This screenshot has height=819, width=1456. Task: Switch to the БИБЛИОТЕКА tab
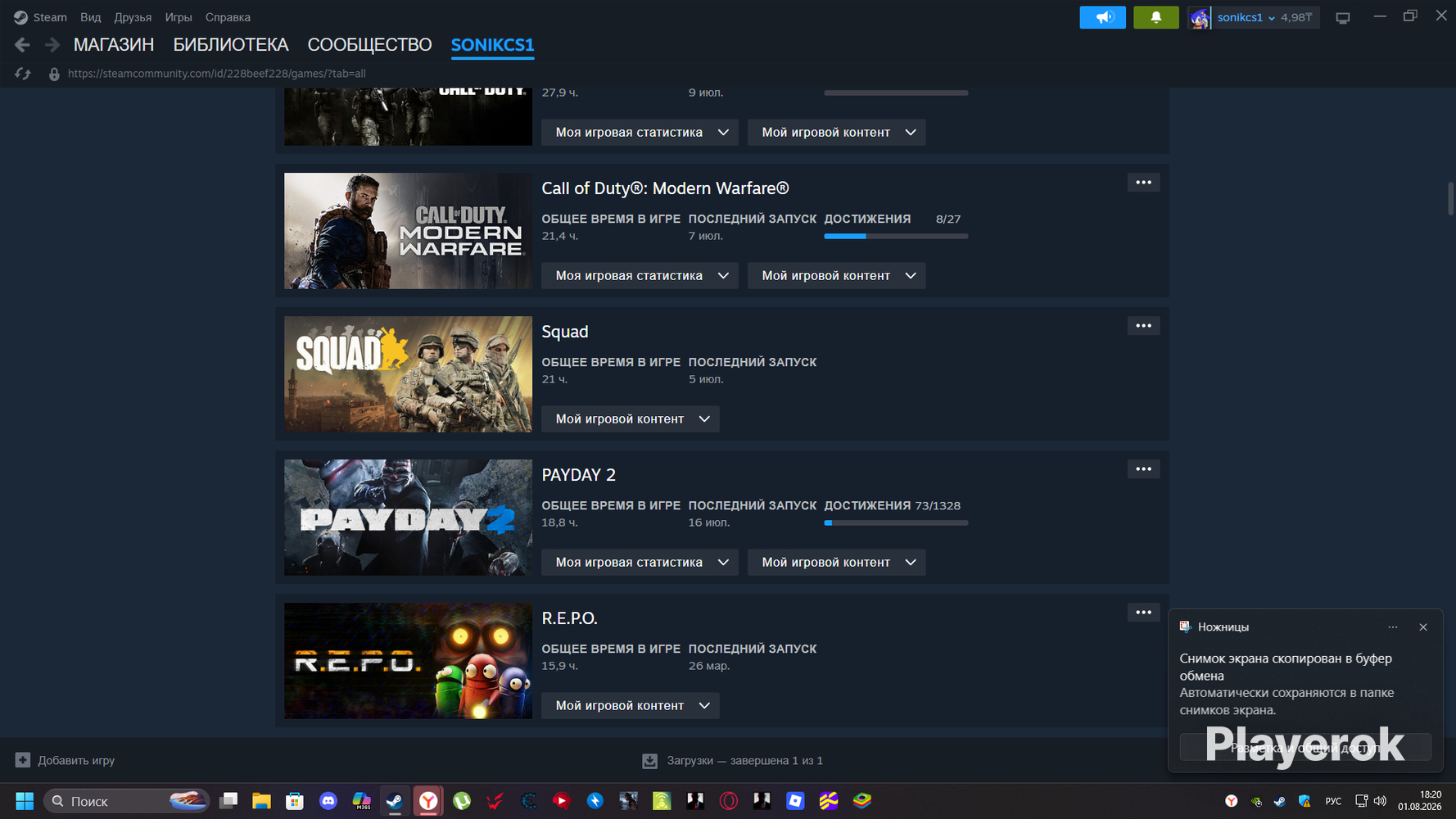231,45
